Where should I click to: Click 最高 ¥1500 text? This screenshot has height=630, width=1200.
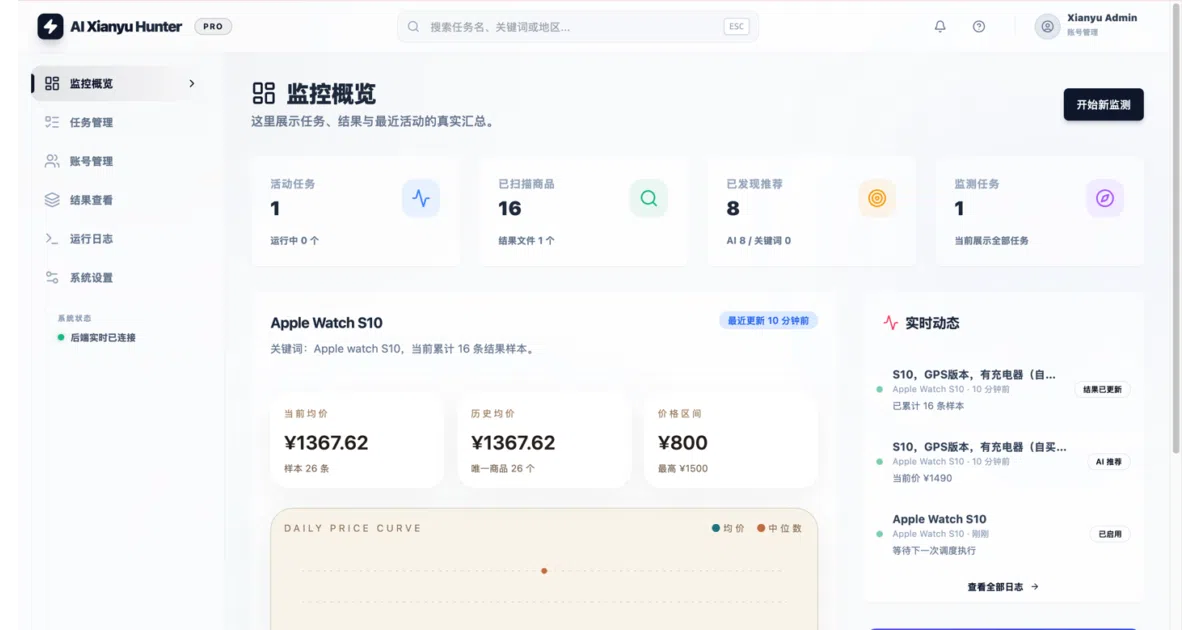click(x=683, y=468)
